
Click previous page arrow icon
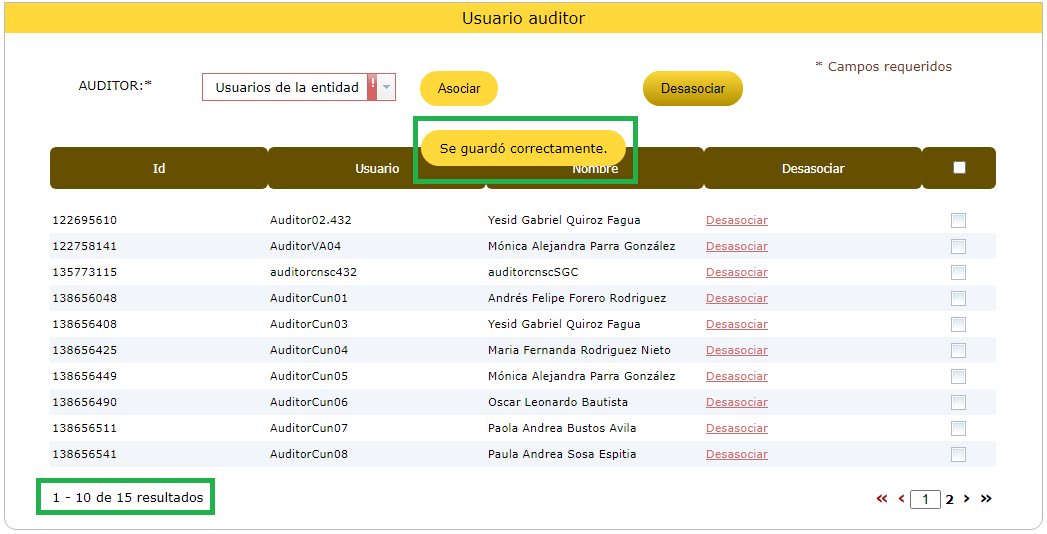[x=901, y=499]
